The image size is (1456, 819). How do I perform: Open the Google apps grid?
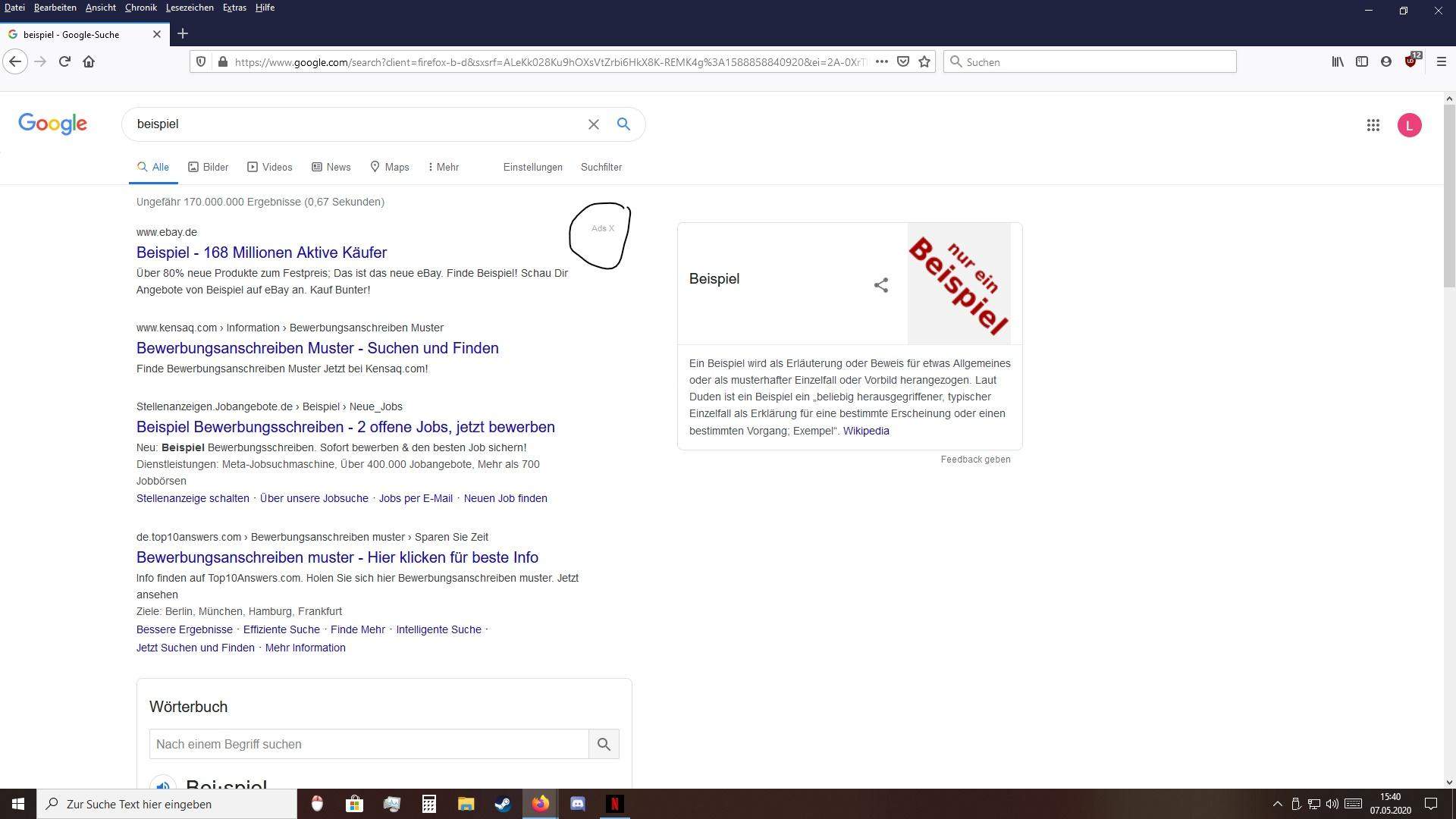(1373, 125)
